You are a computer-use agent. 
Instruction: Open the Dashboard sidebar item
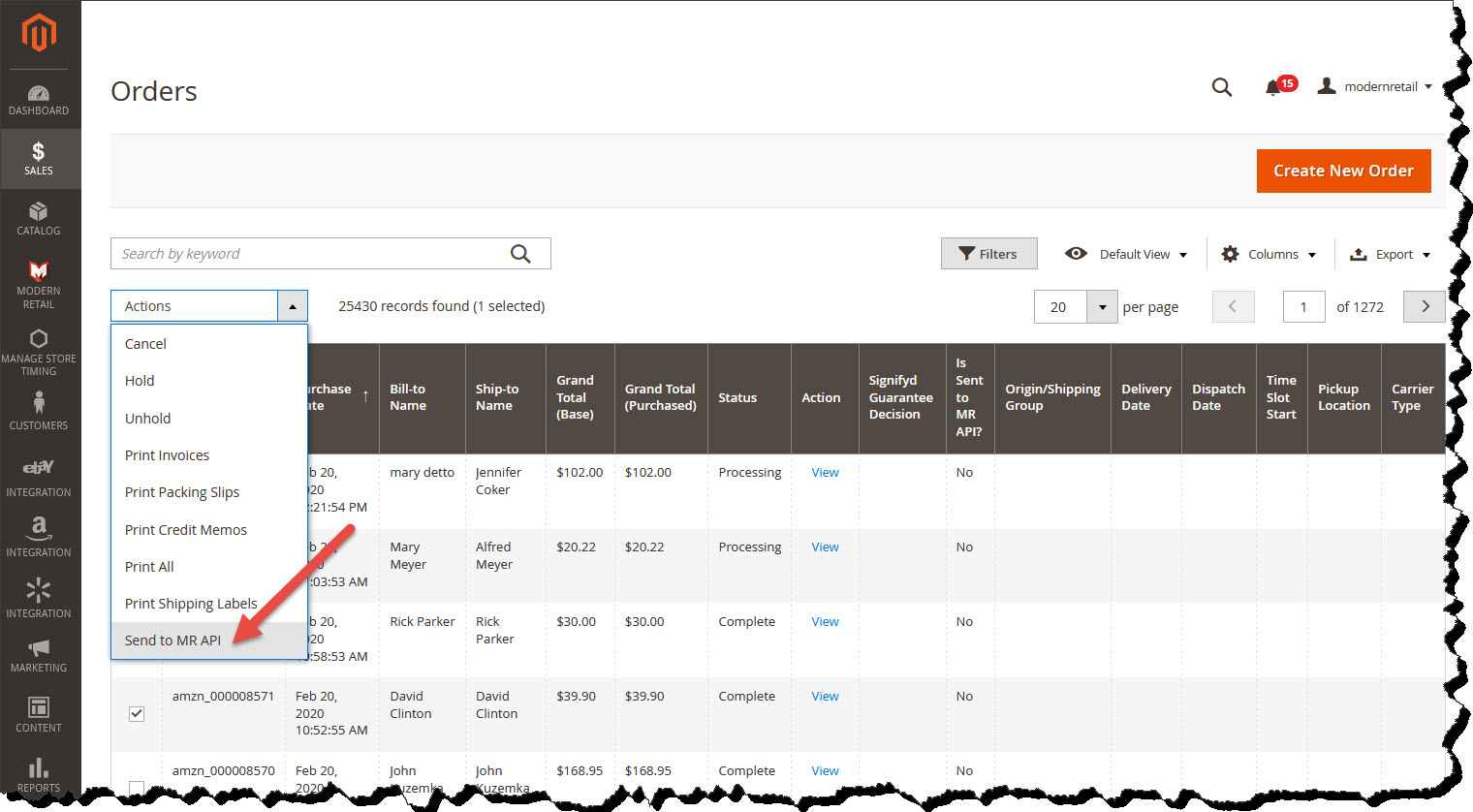pyautogui.click(x=39, y=100)
